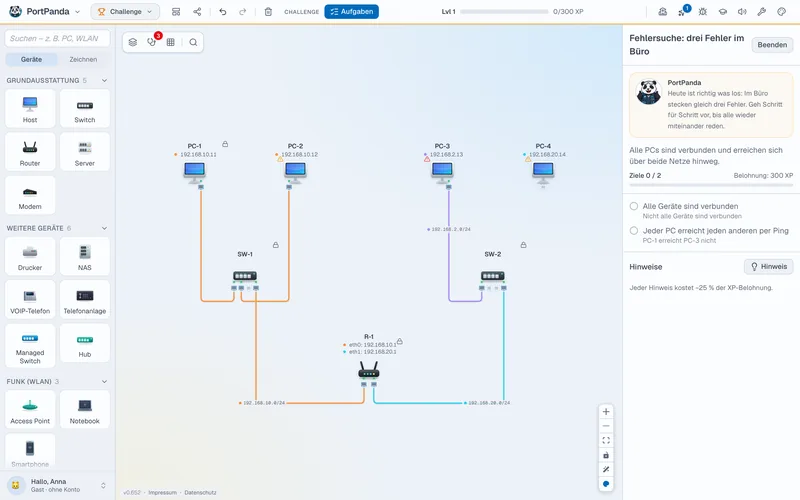The height and width of the screenshot is (500, 800).
Task: Select the Router device tile
Action: (x=30, y=152)
